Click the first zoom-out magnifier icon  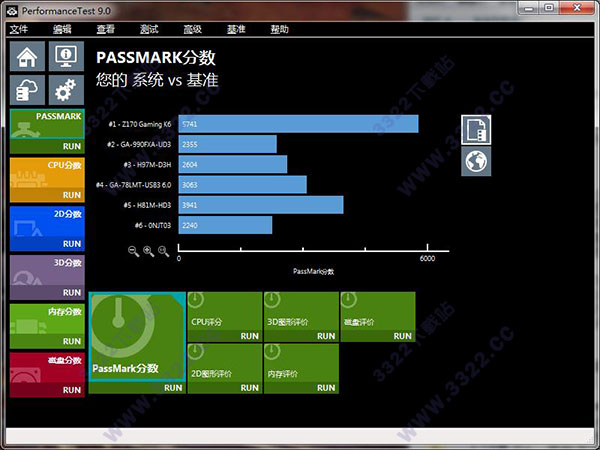point(133,251)
